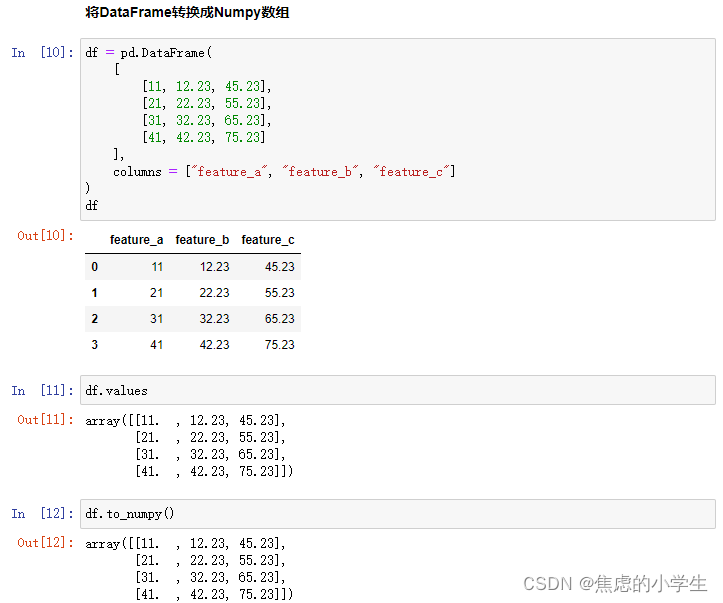Click the In [11] prompt label
The image size is (723, 603).
pos(42,390)
